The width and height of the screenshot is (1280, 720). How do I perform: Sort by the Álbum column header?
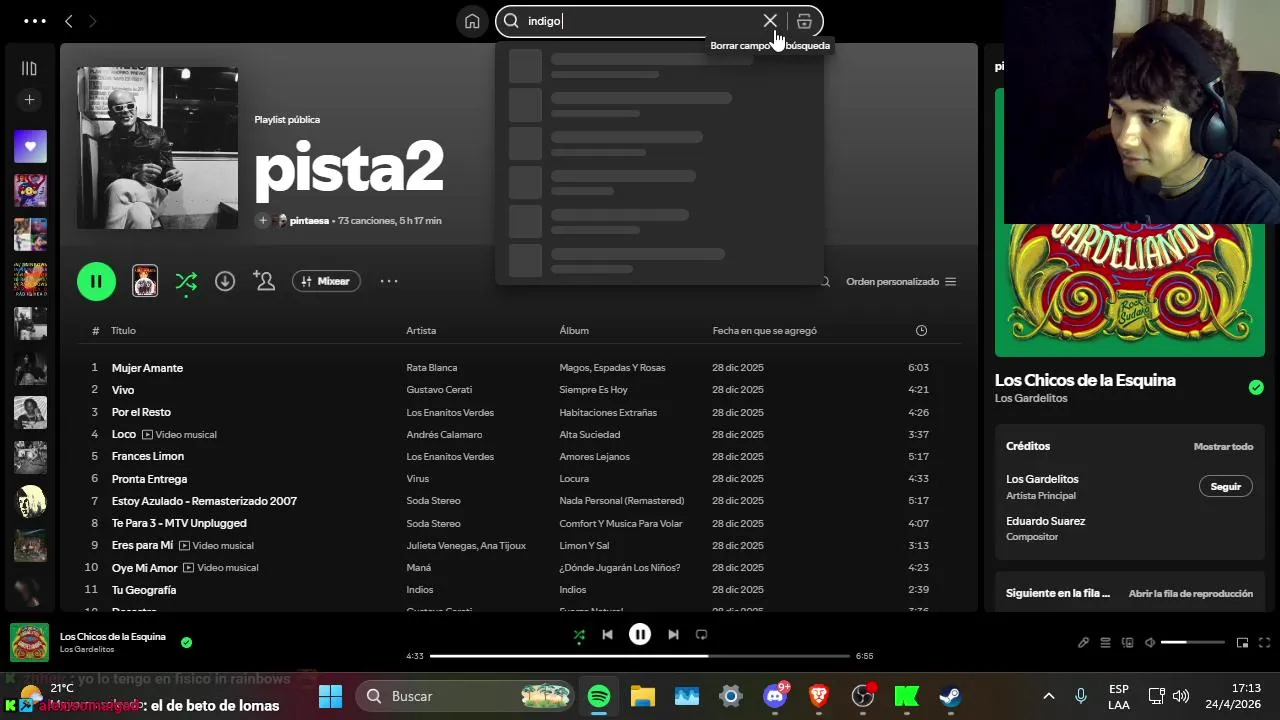coord(574,331)
